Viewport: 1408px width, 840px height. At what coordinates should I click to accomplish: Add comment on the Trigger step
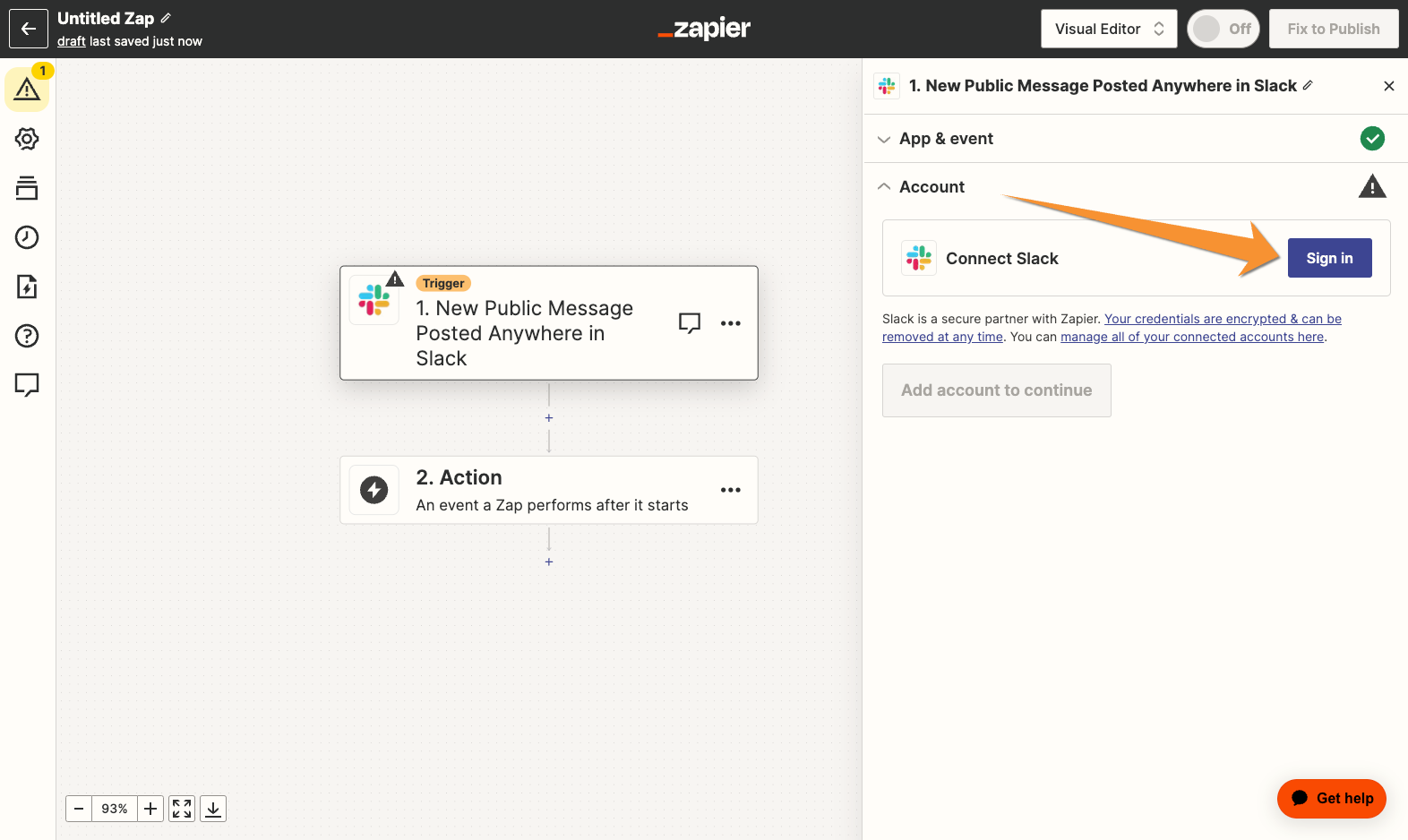point(690,323)
